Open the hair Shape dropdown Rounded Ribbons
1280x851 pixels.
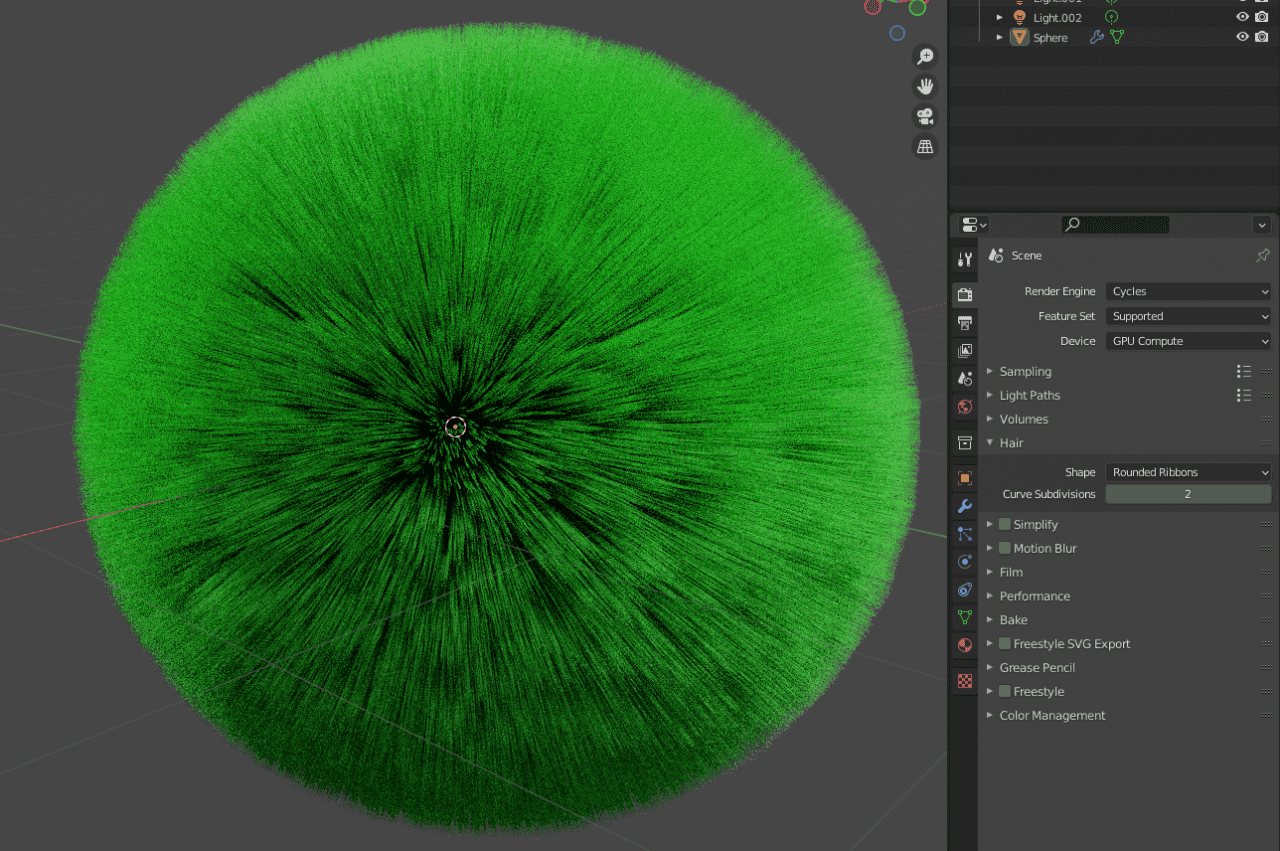(1188, 472)
